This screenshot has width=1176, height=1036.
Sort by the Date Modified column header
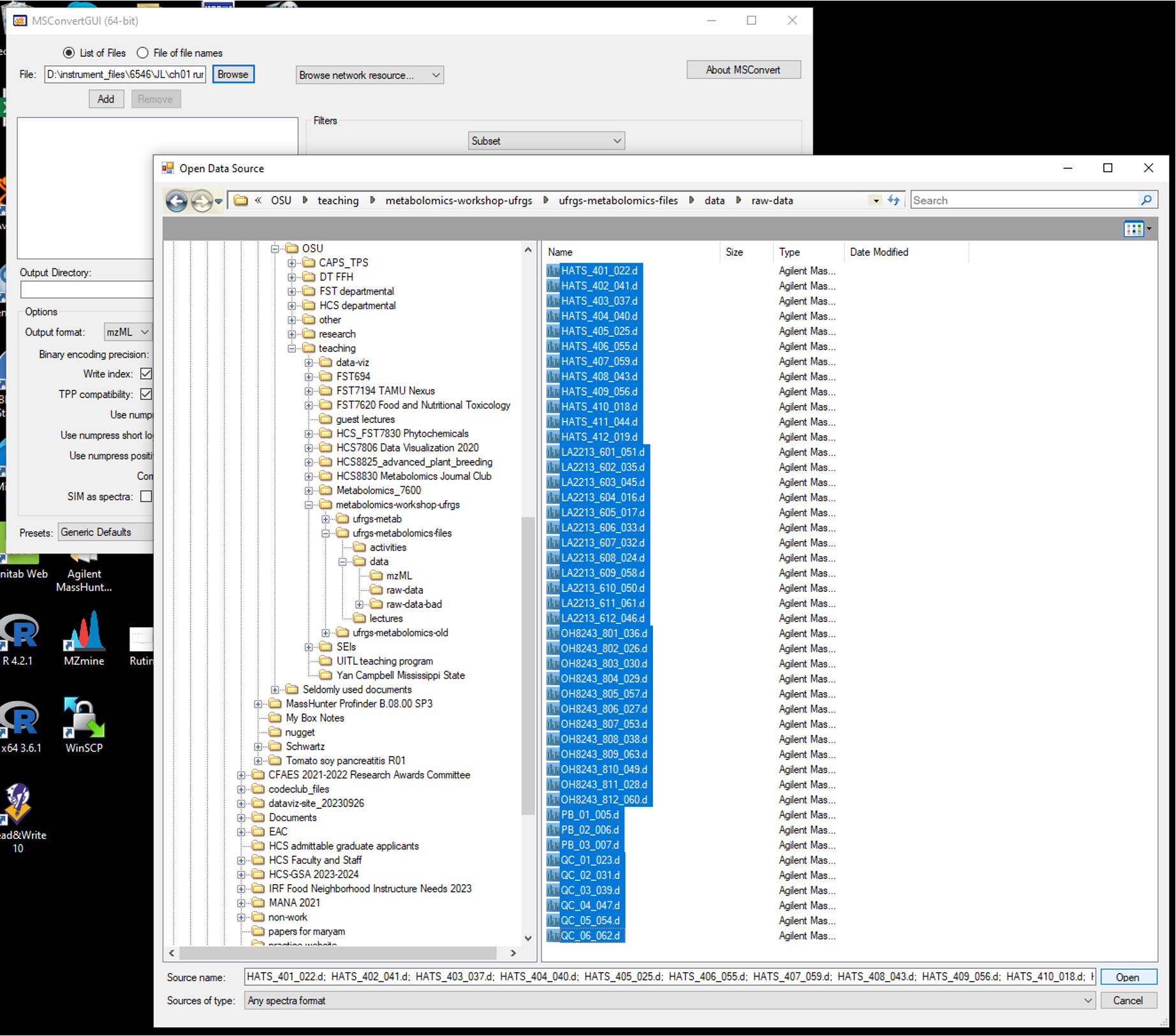coord(906,253)
